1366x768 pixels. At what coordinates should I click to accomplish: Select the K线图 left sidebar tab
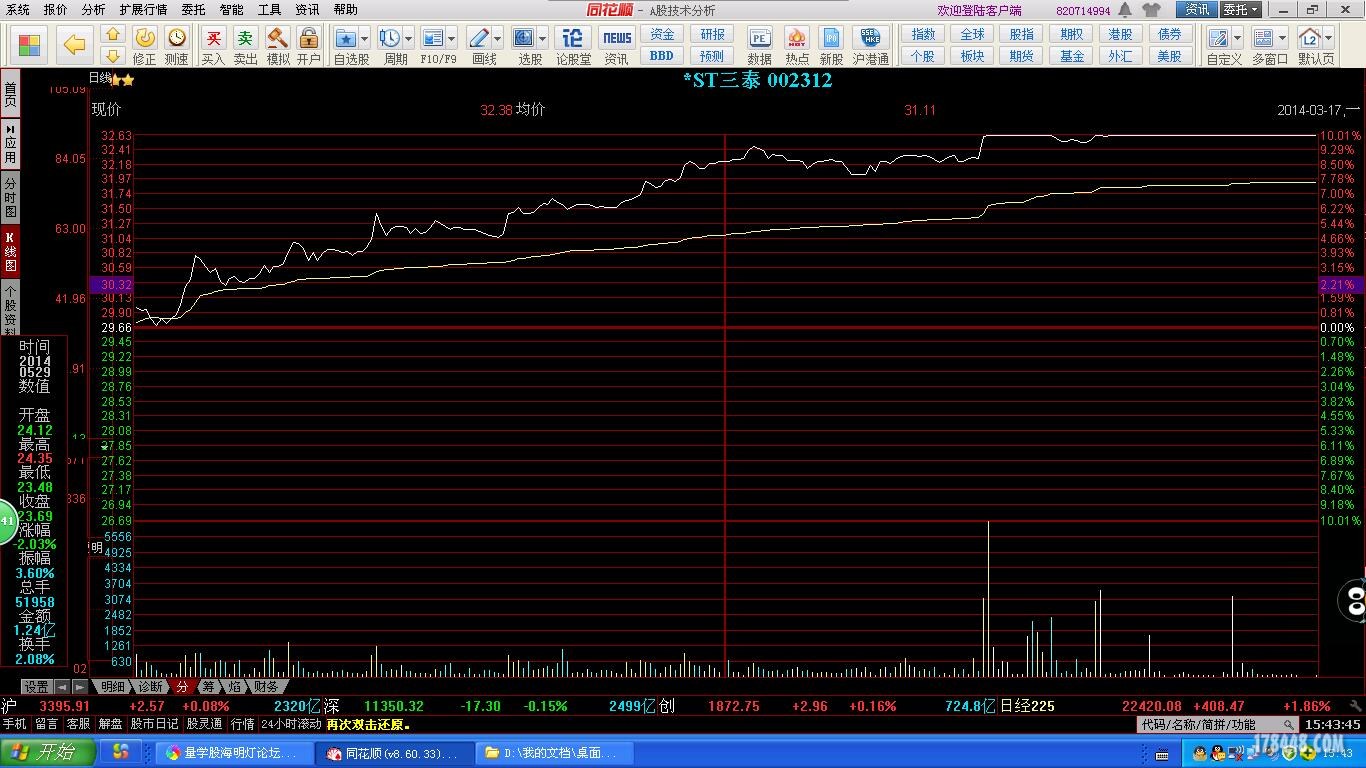[x=10, y=252]
